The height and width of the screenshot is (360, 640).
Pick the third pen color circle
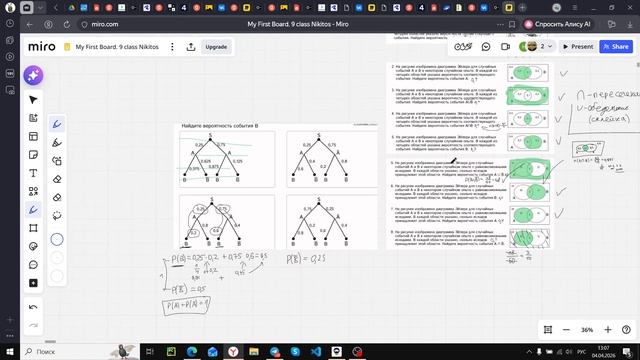point(57,276)
